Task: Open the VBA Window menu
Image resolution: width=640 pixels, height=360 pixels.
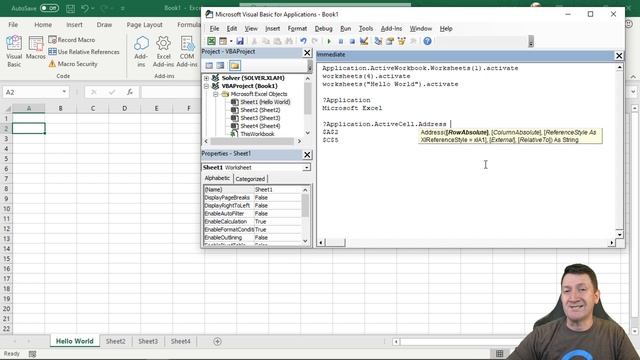Action: tap(420, 29)
